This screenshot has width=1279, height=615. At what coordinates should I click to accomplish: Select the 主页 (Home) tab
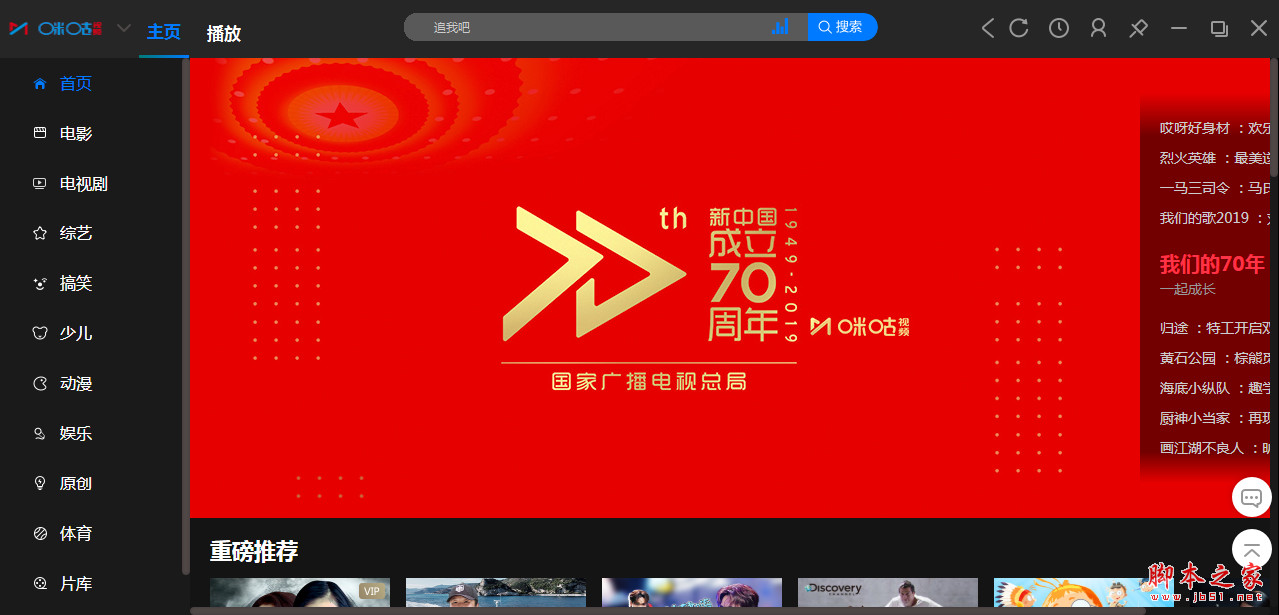[163, 32]
